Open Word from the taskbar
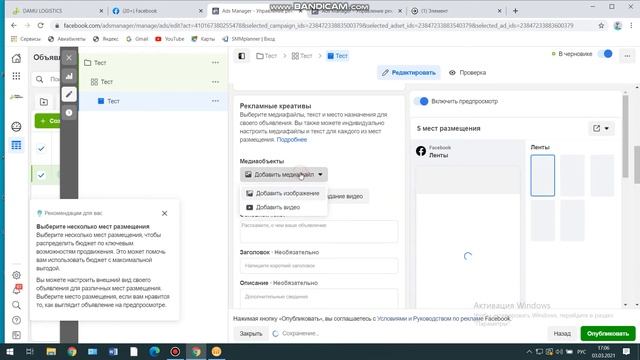Screen dimensions: 640x360 point(113,351)
